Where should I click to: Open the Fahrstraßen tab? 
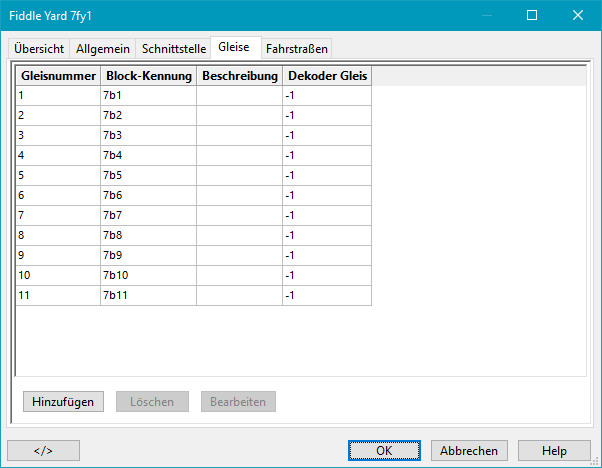tap(296, 48)
